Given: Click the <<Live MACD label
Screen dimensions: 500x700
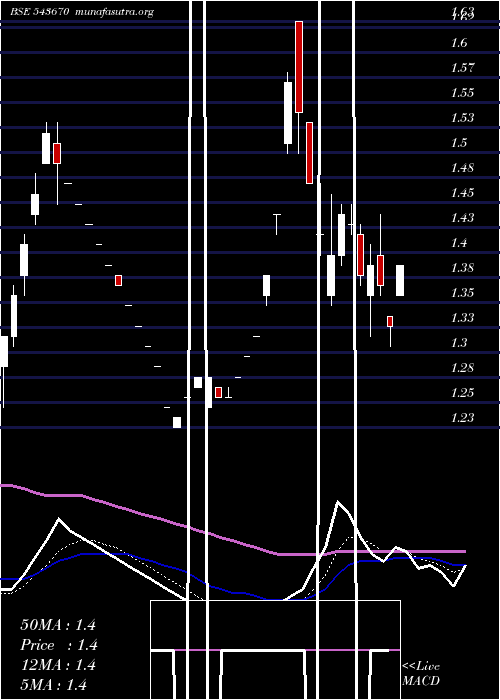Looking at the screenshot, I should (421, 673).
